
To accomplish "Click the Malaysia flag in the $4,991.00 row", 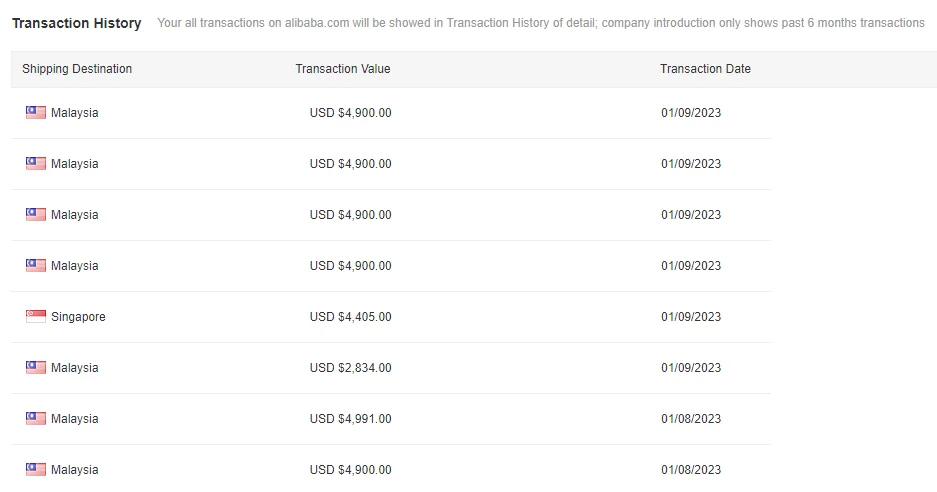I will coord(36,419).
